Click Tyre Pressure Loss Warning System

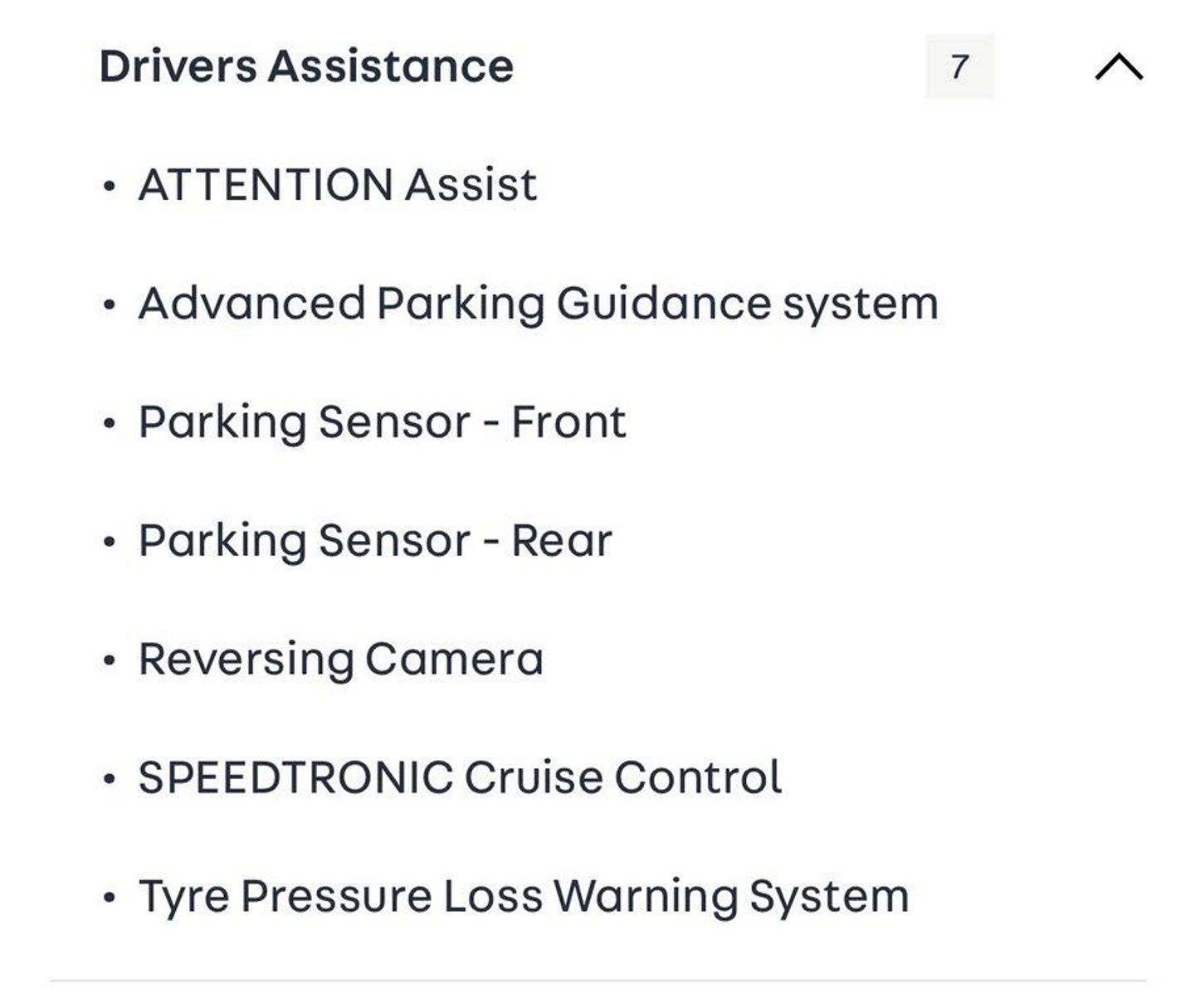tap(524, 896)
